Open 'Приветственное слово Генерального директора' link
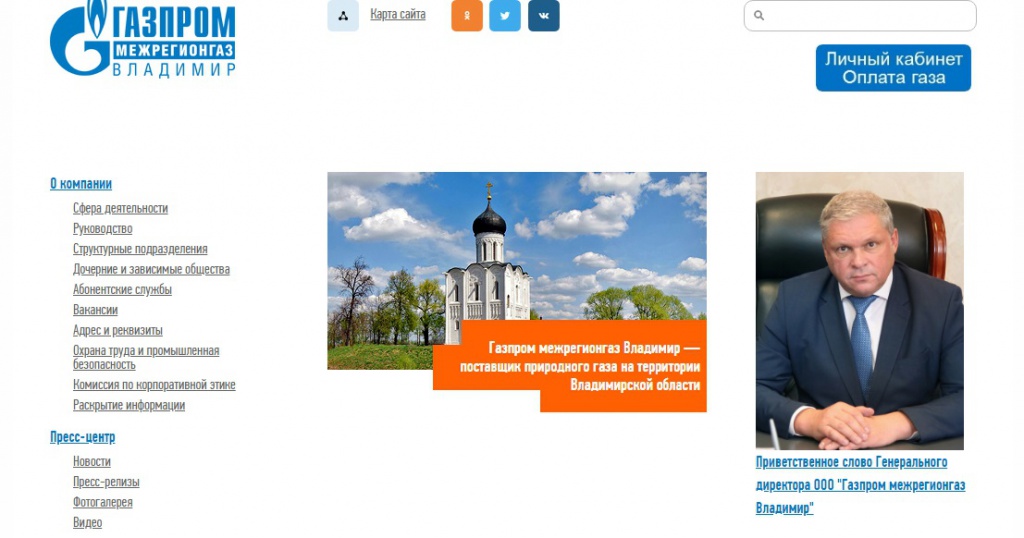 point(860,485)
